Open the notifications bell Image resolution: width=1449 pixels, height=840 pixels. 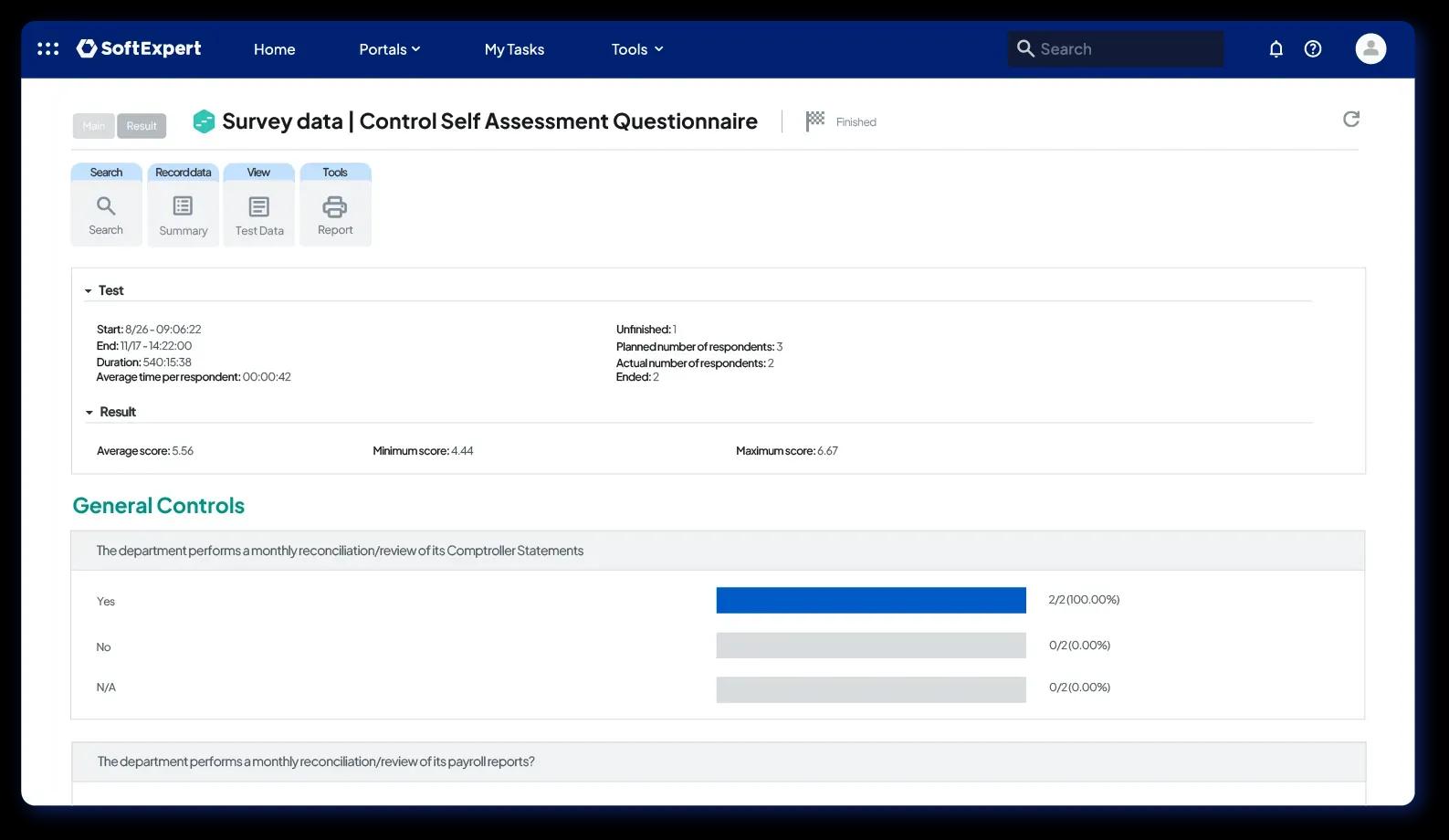1276,49
